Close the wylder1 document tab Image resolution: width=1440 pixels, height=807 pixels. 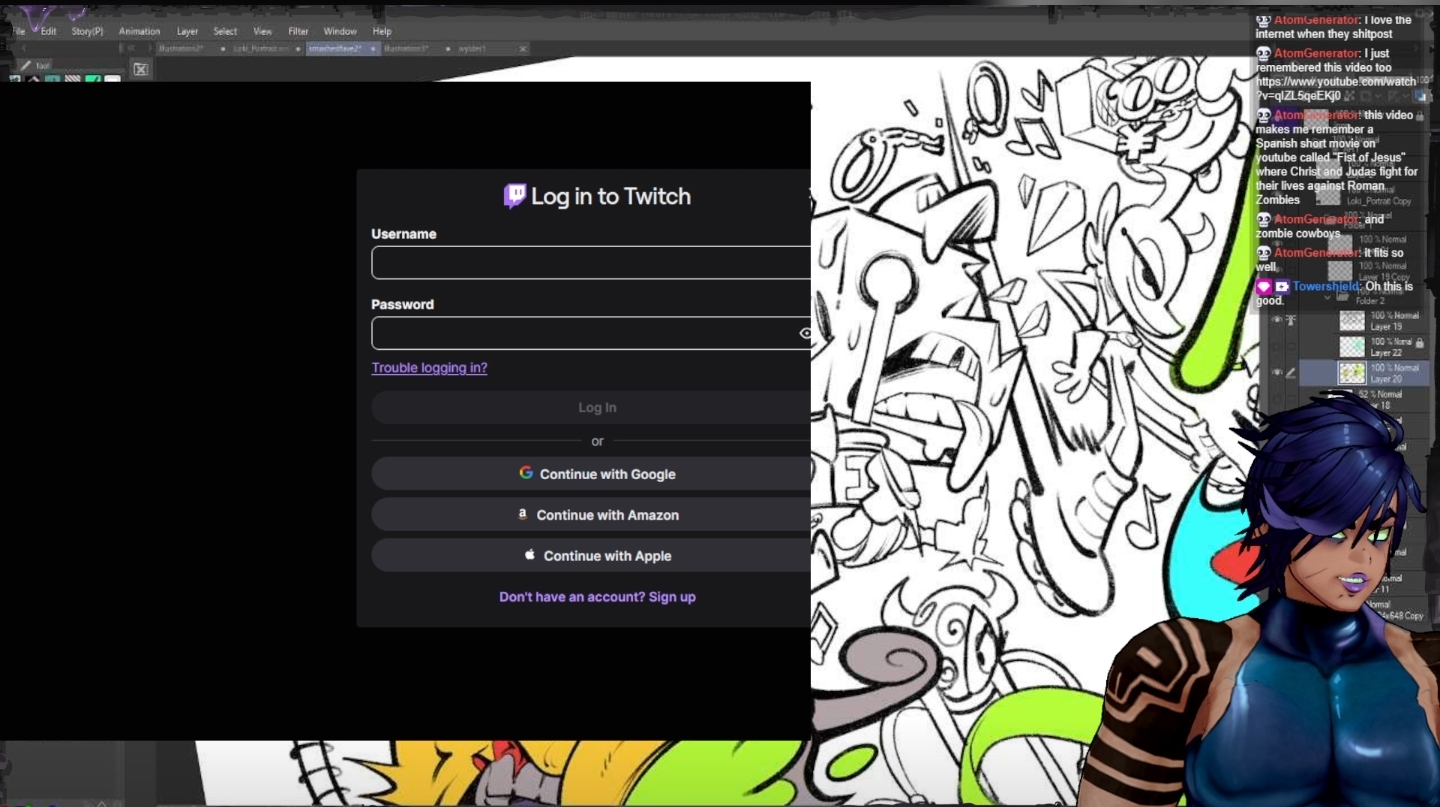tap(523, 48)
